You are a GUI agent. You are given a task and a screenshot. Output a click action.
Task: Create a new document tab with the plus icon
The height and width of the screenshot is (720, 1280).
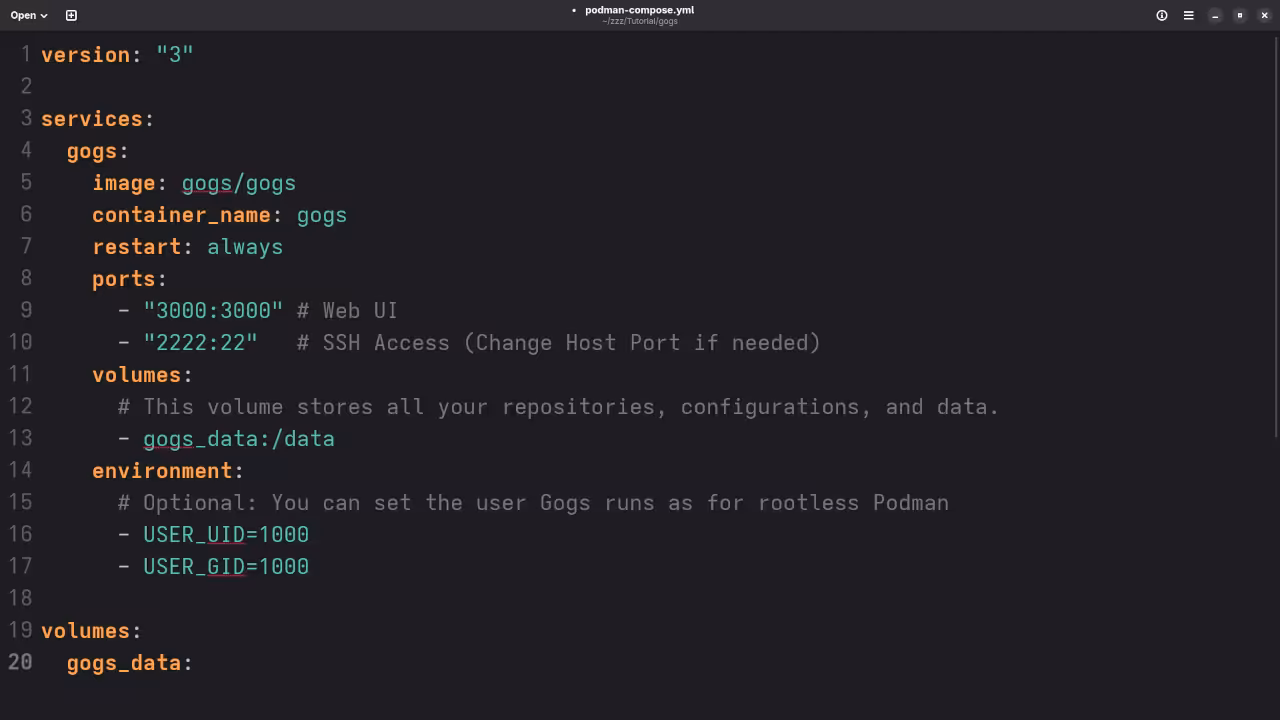(70, 15)
